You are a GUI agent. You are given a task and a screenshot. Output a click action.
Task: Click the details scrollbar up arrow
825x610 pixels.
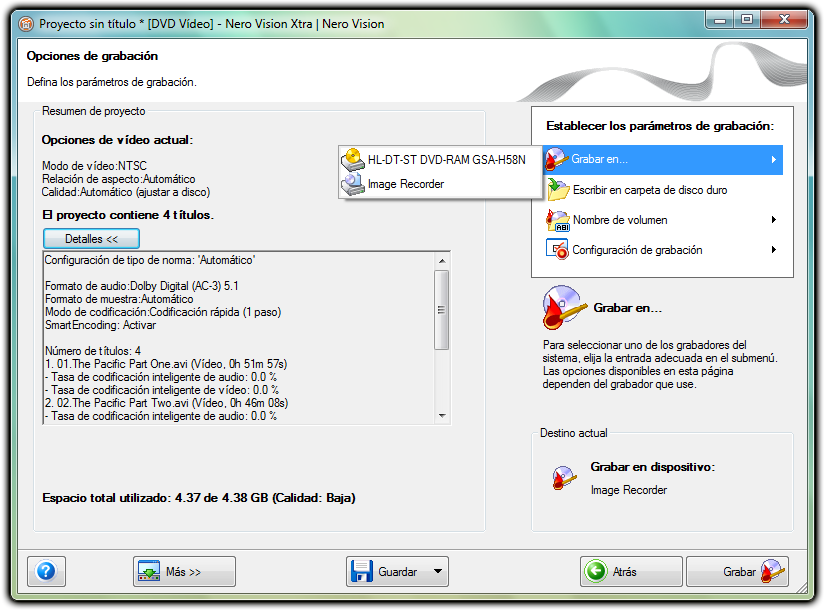coord(442,261)
